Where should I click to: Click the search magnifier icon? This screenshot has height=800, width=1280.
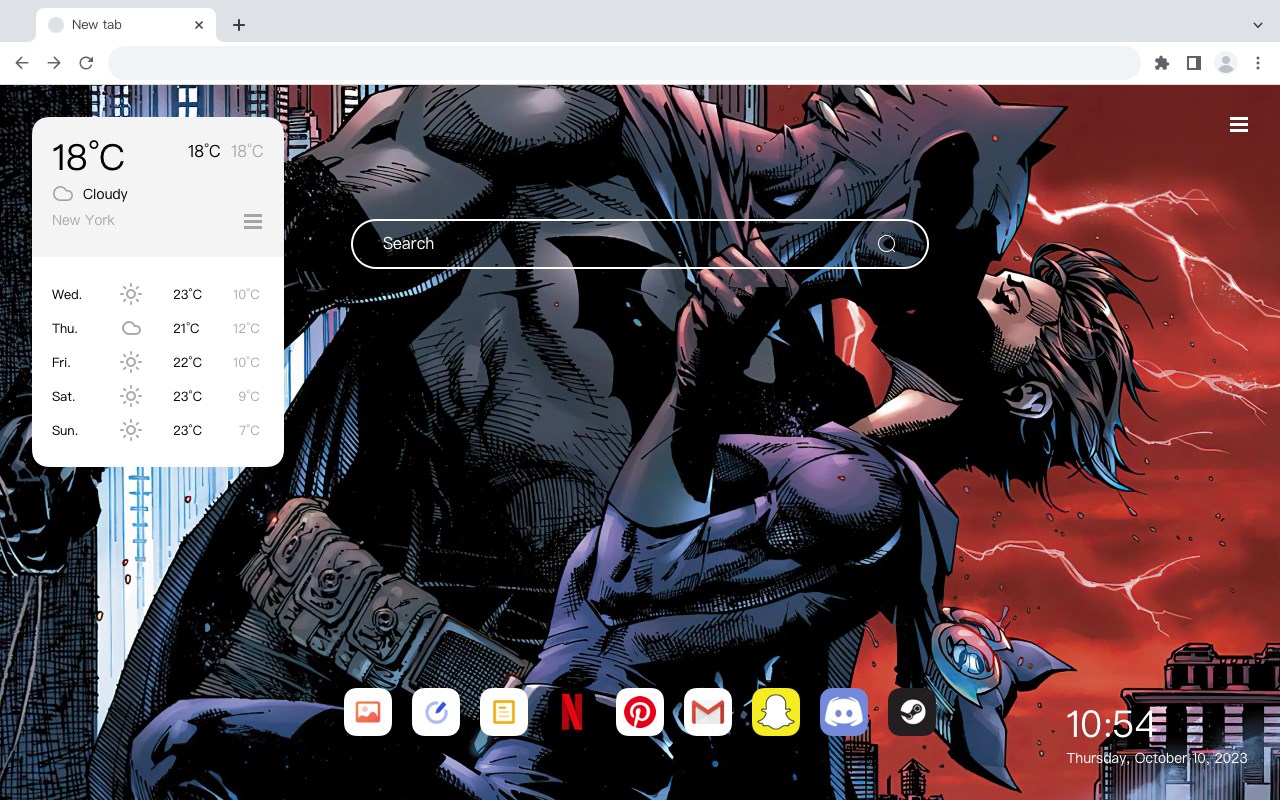click(x=887, y=244)
